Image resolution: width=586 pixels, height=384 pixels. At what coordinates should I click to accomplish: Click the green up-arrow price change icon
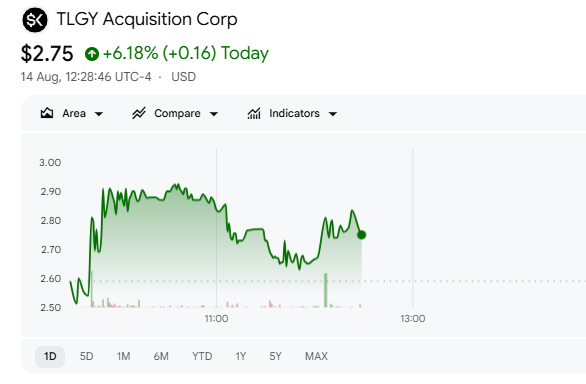[x=92, y=54]
